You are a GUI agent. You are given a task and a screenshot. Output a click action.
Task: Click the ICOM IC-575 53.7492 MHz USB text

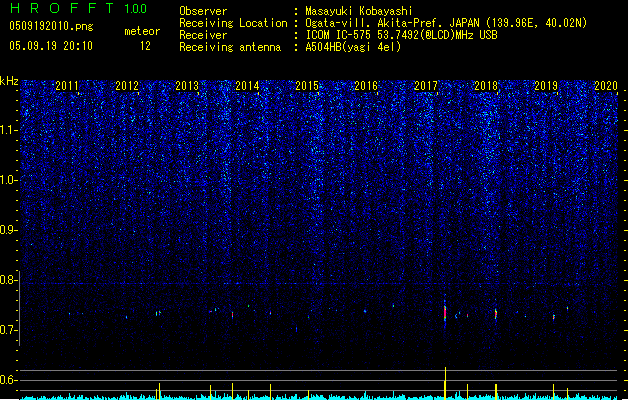(401, 35)
